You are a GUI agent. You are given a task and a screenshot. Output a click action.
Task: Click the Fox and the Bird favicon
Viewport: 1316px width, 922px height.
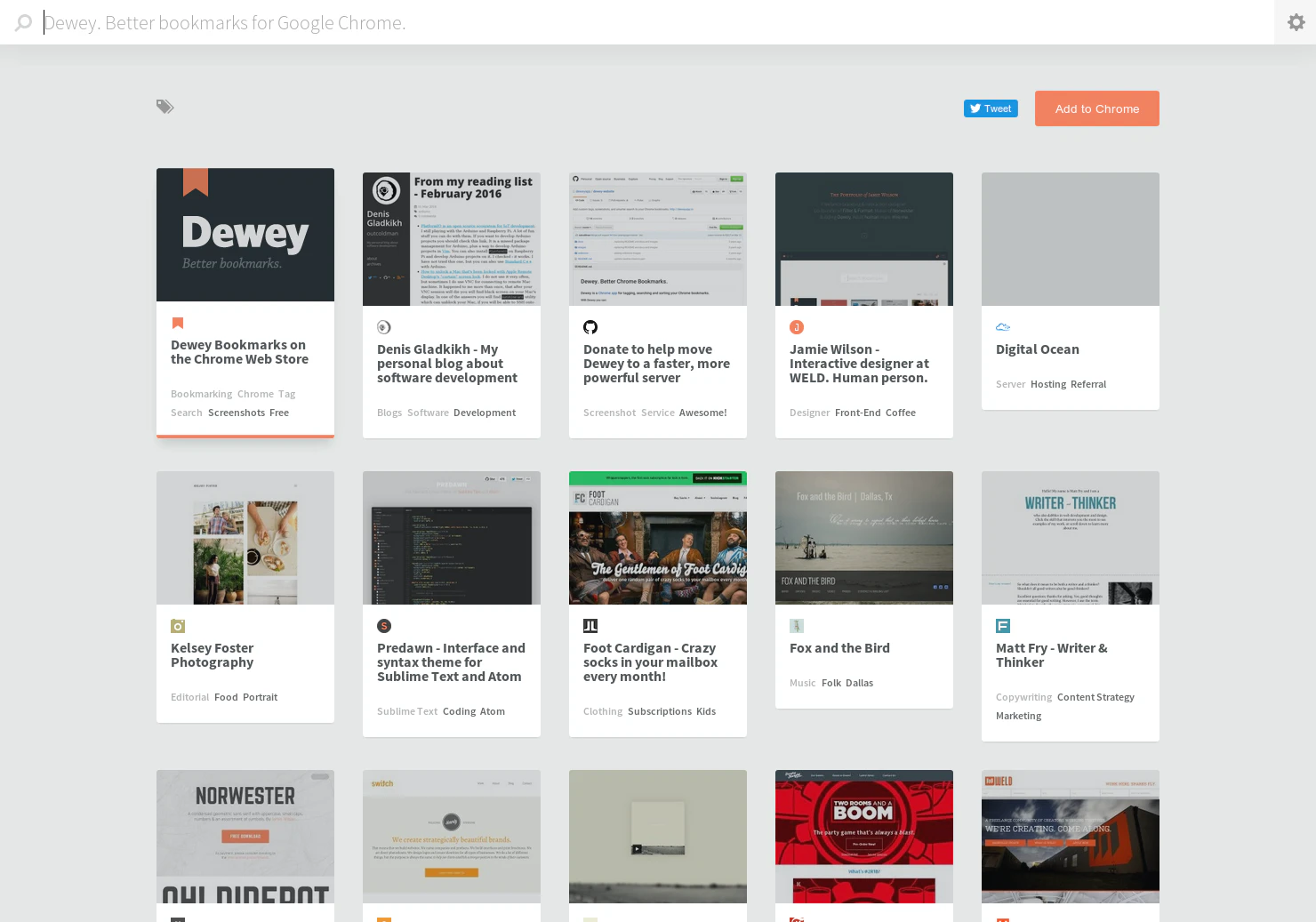coord(797,626)
